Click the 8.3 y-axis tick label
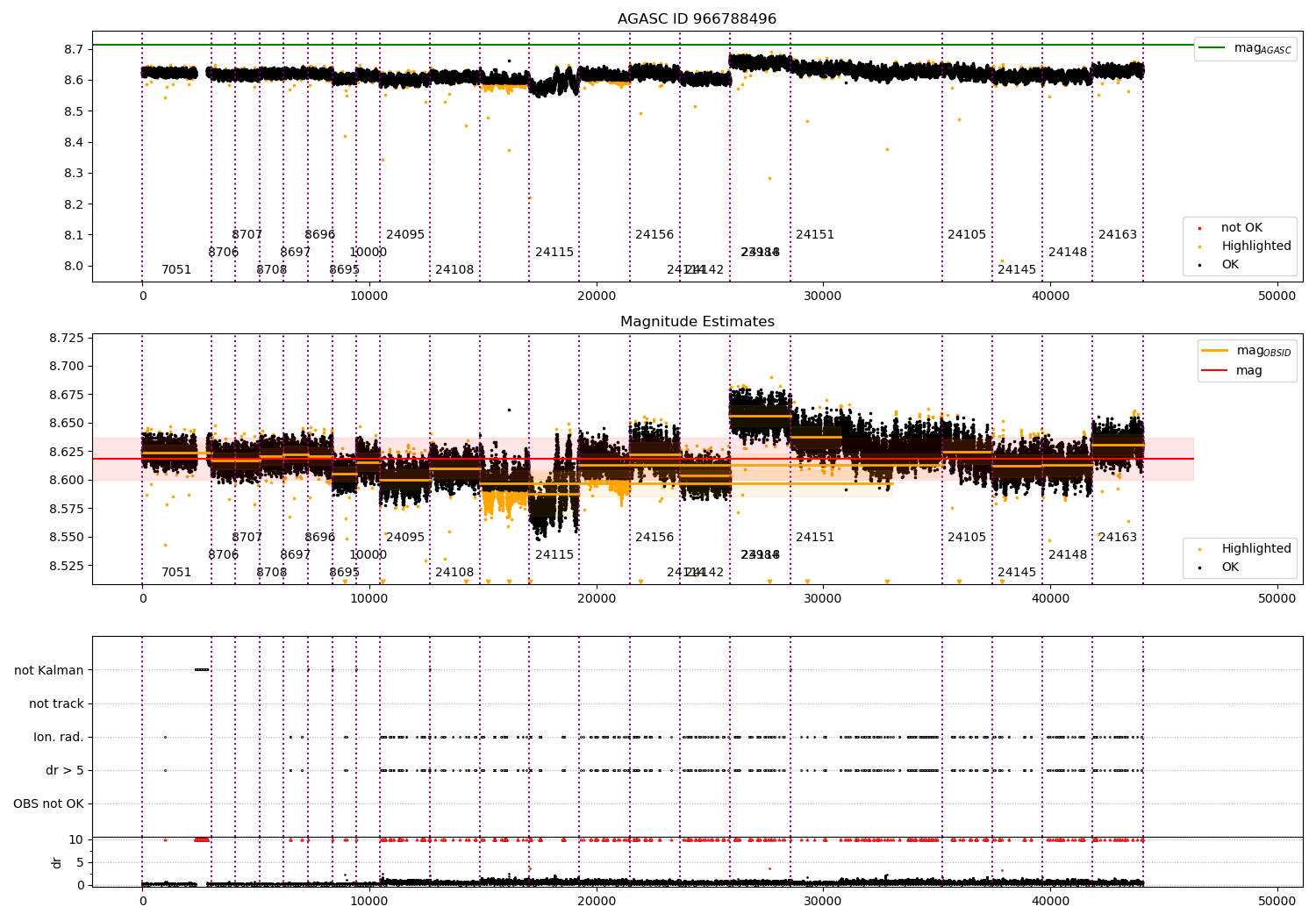This screenshot has height=921, width=1316. point(74,174)
